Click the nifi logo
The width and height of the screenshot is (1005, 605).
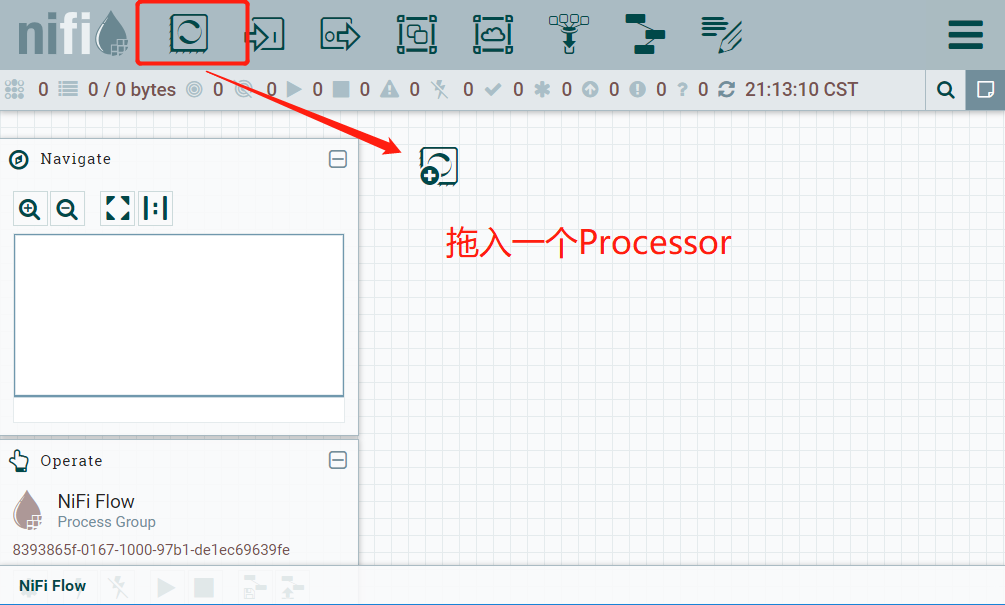tap(72, 33)
